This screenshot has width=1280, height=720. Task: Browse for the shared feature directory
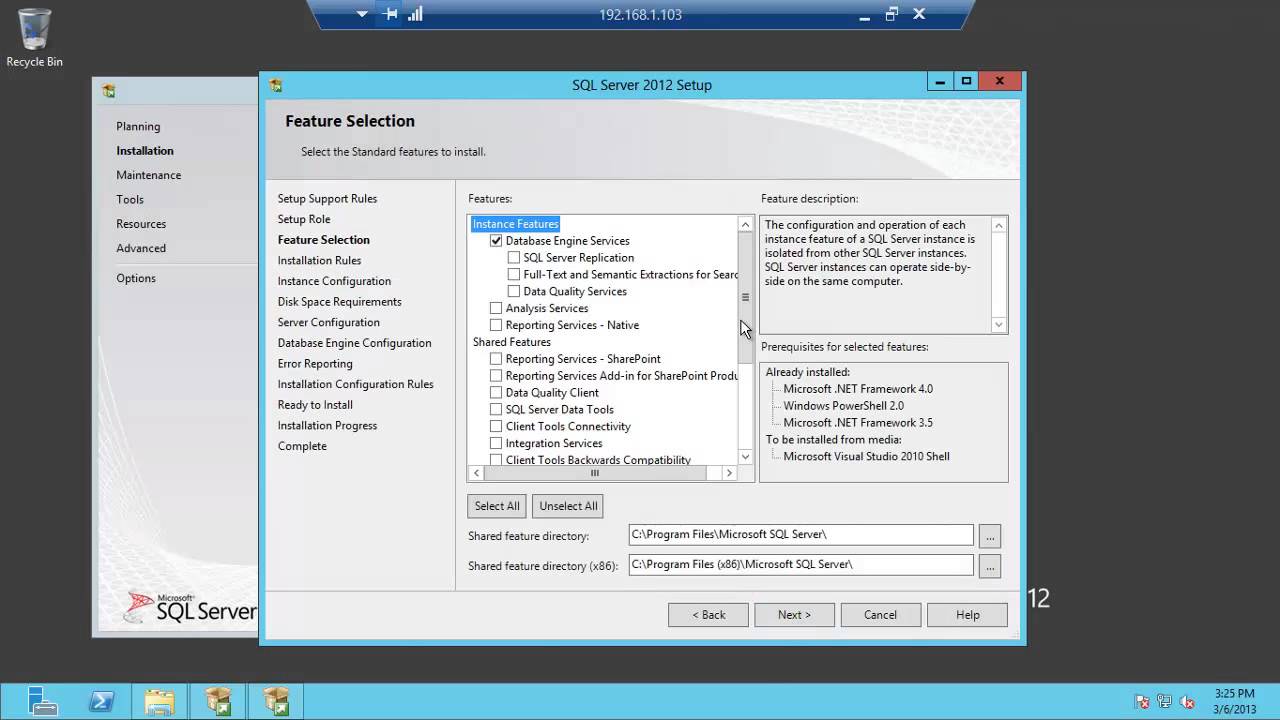coord(990,536)
